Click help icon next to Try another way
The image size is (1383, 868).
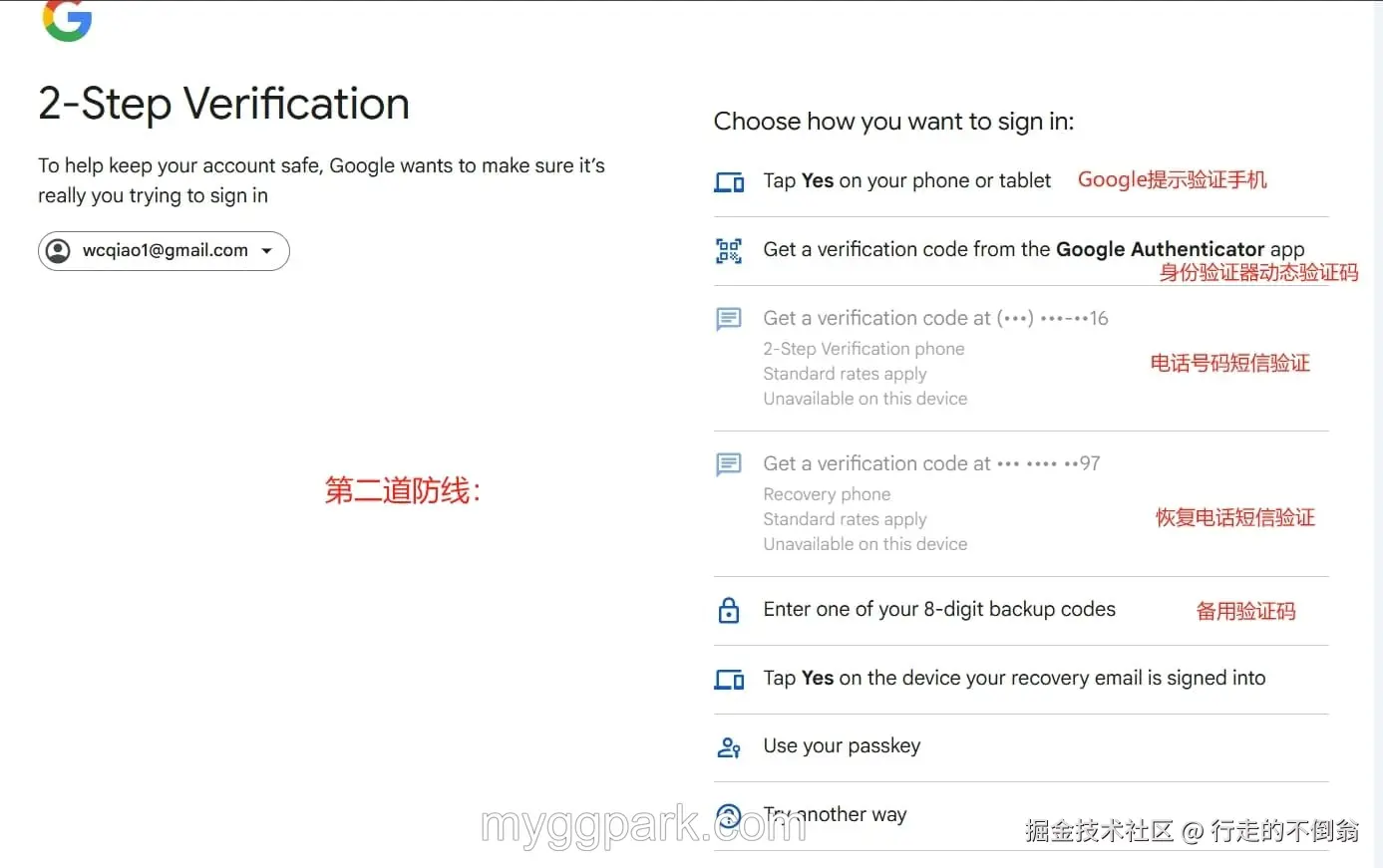click(x=729, y=816)
